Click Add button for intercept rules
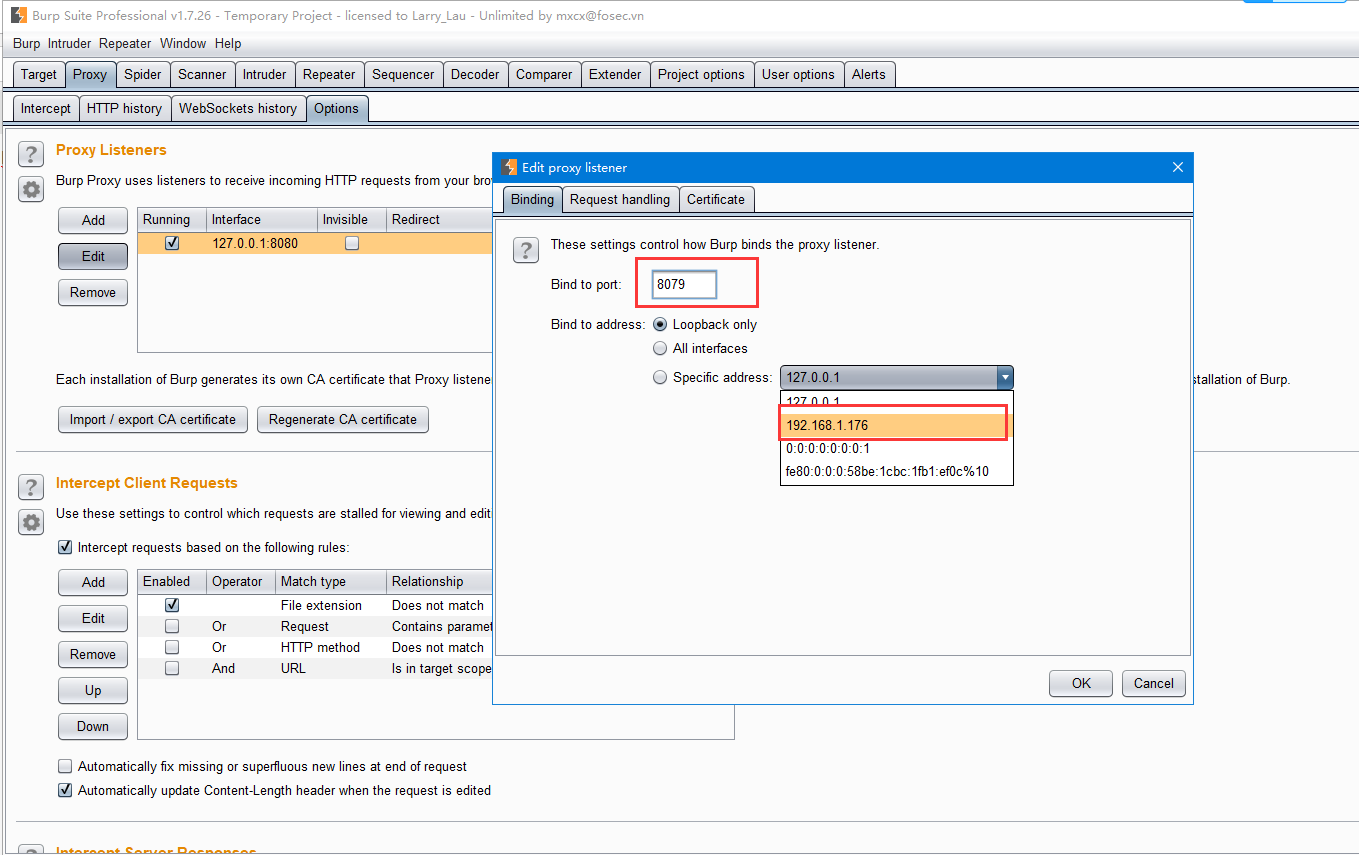Screen dimensions: 1359x855 point(93,582)
